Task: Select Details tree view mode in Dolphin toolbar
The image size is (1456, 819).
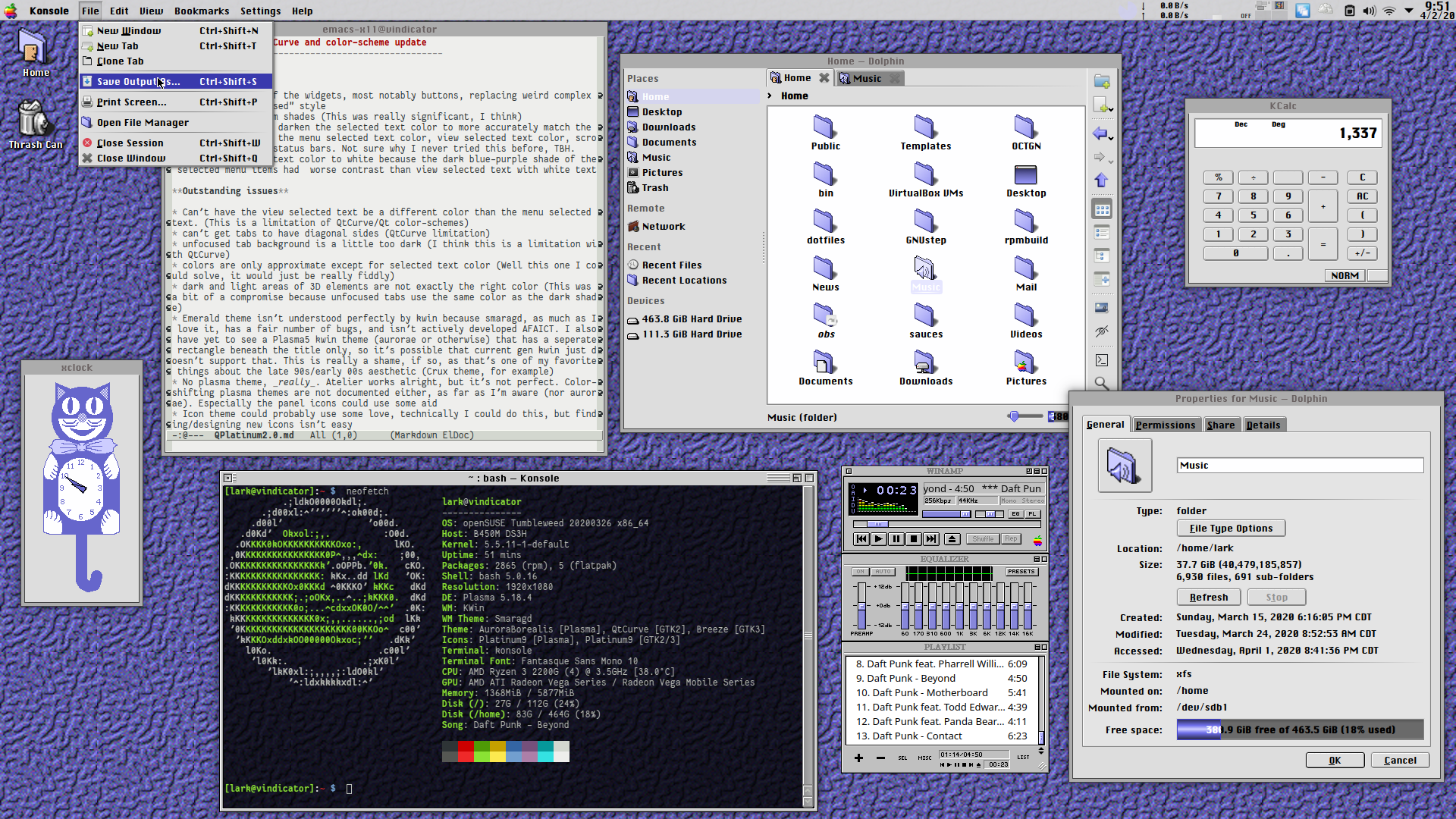Action: click(1102, 256)
